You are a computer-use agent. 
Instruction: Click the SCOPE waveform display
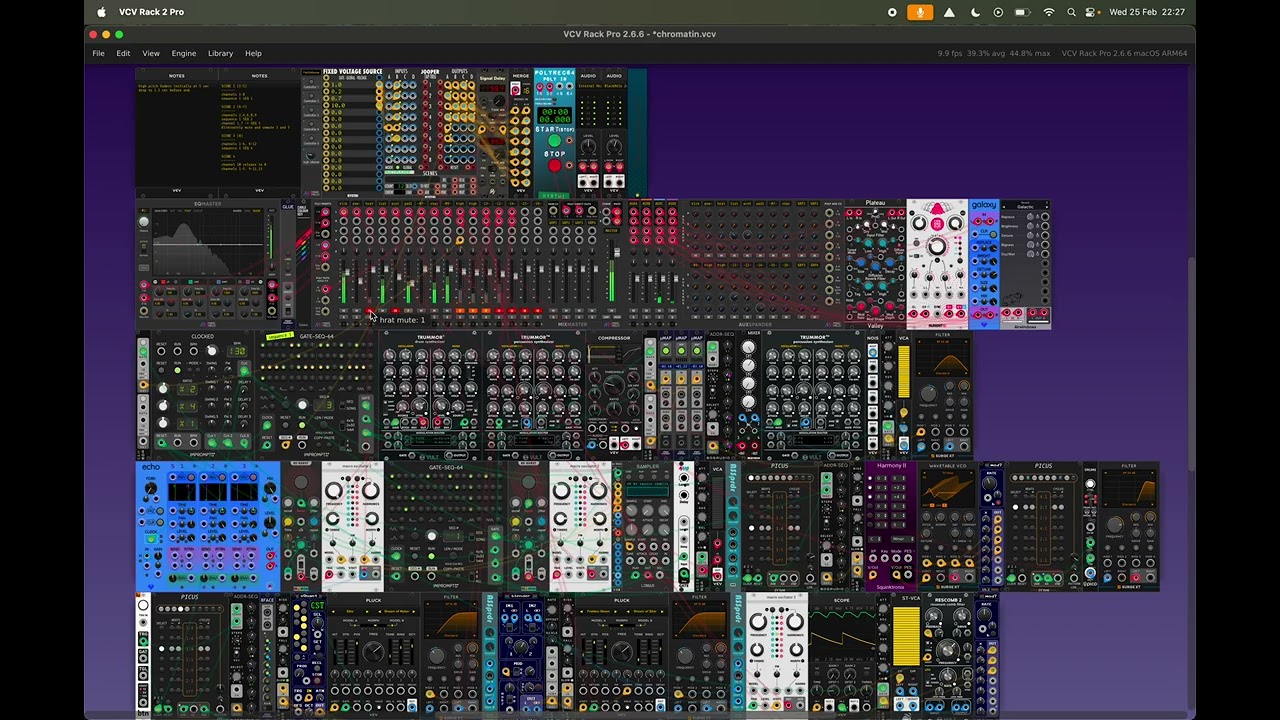pyautogui.click(x=841, y=634)
